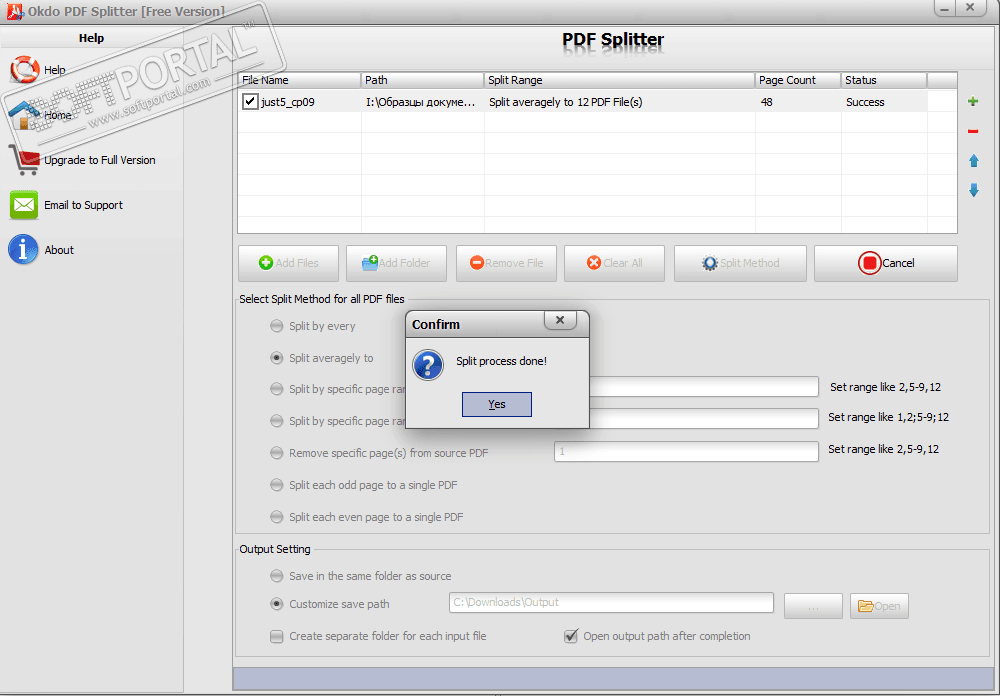Select Split each even page option
Image resolution: width=1000 pixels, height=696 pixels.
coord(276,517)
